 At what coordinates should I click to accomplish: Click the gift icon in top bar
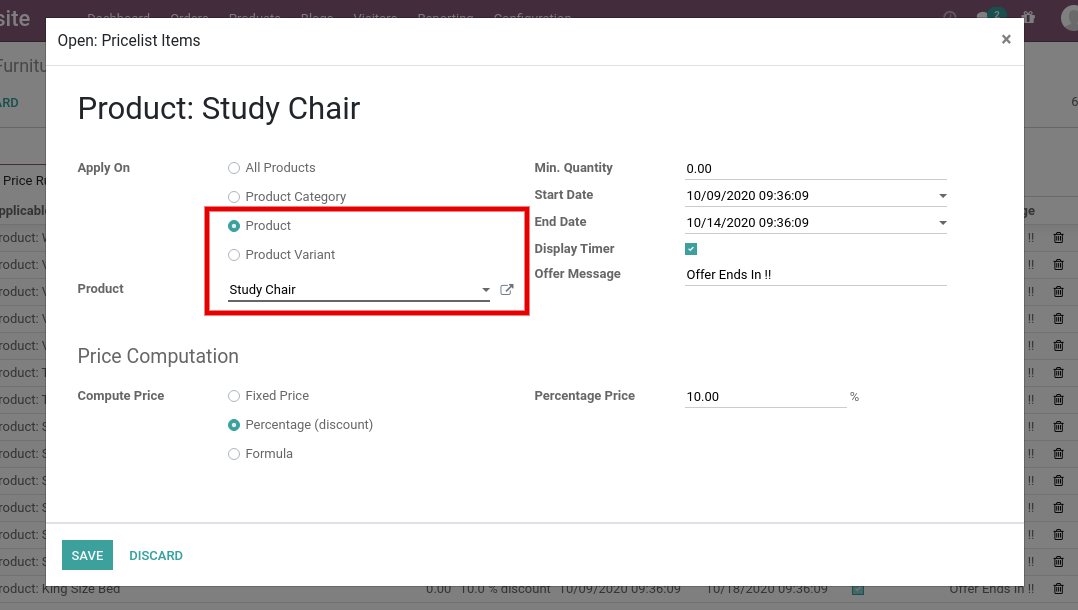coord(1029,18)
